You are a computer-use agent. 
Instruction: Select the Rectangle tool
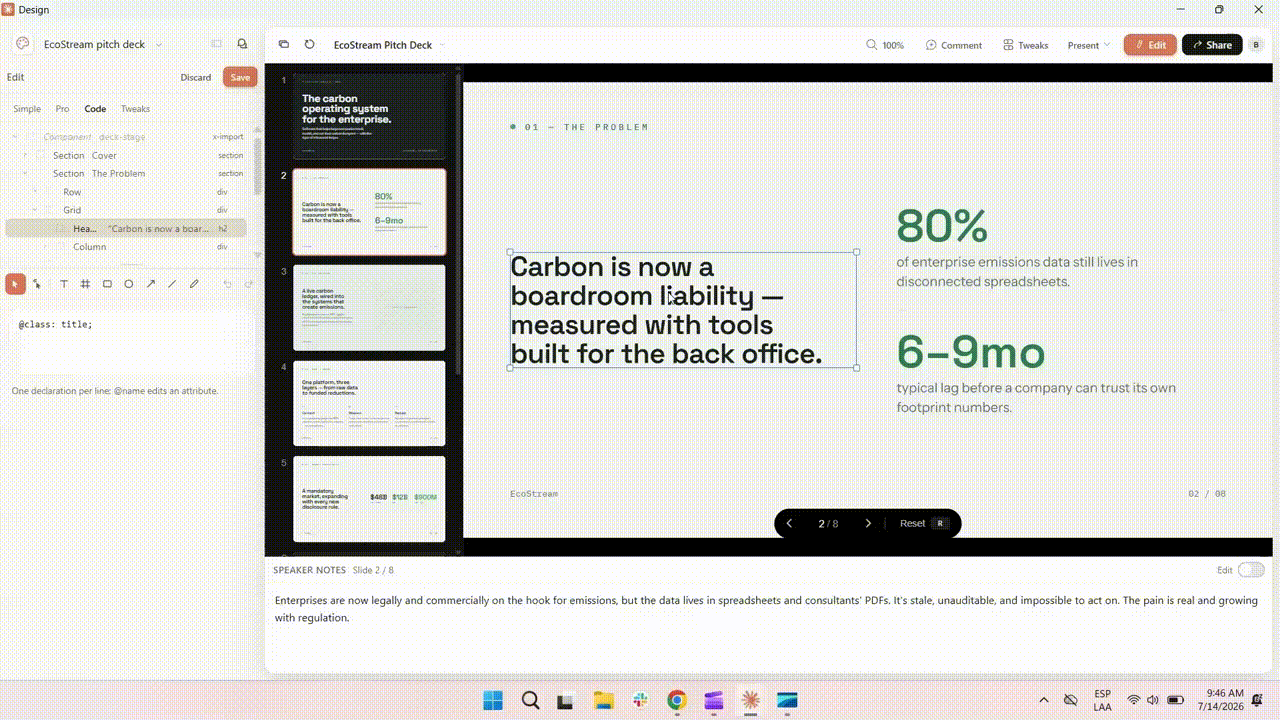tap(107, 284)
